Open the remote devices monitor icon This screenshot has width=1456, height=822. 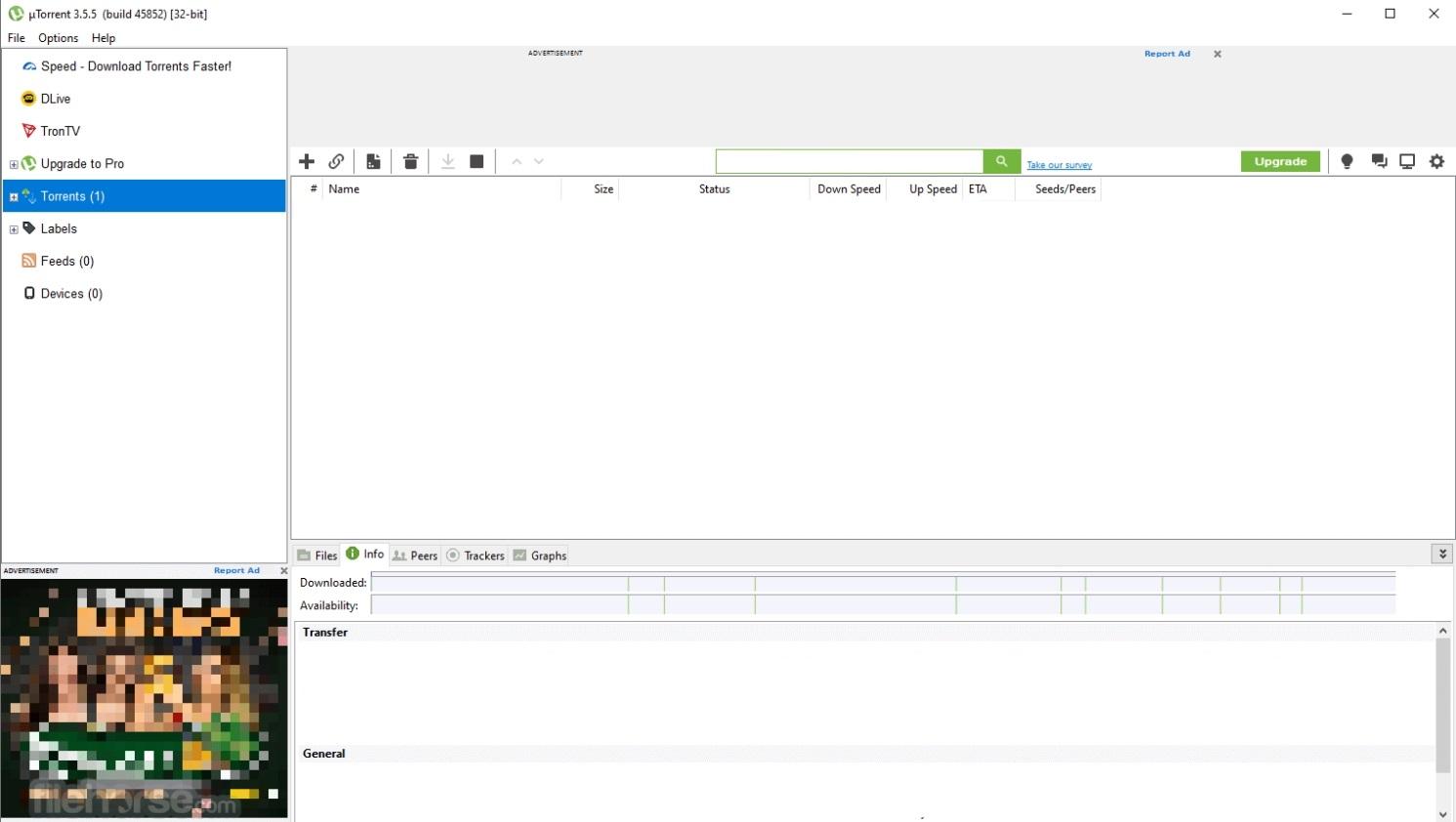click(1407, 161)
